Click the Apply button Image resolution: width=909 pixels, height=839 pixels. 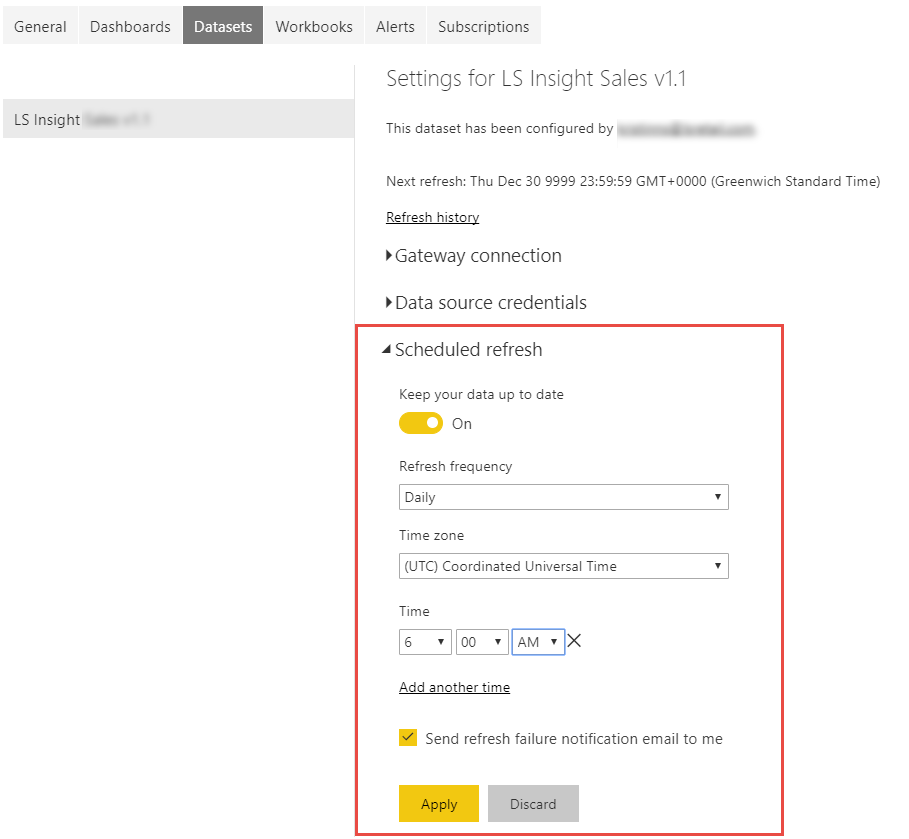pos(438,804)
